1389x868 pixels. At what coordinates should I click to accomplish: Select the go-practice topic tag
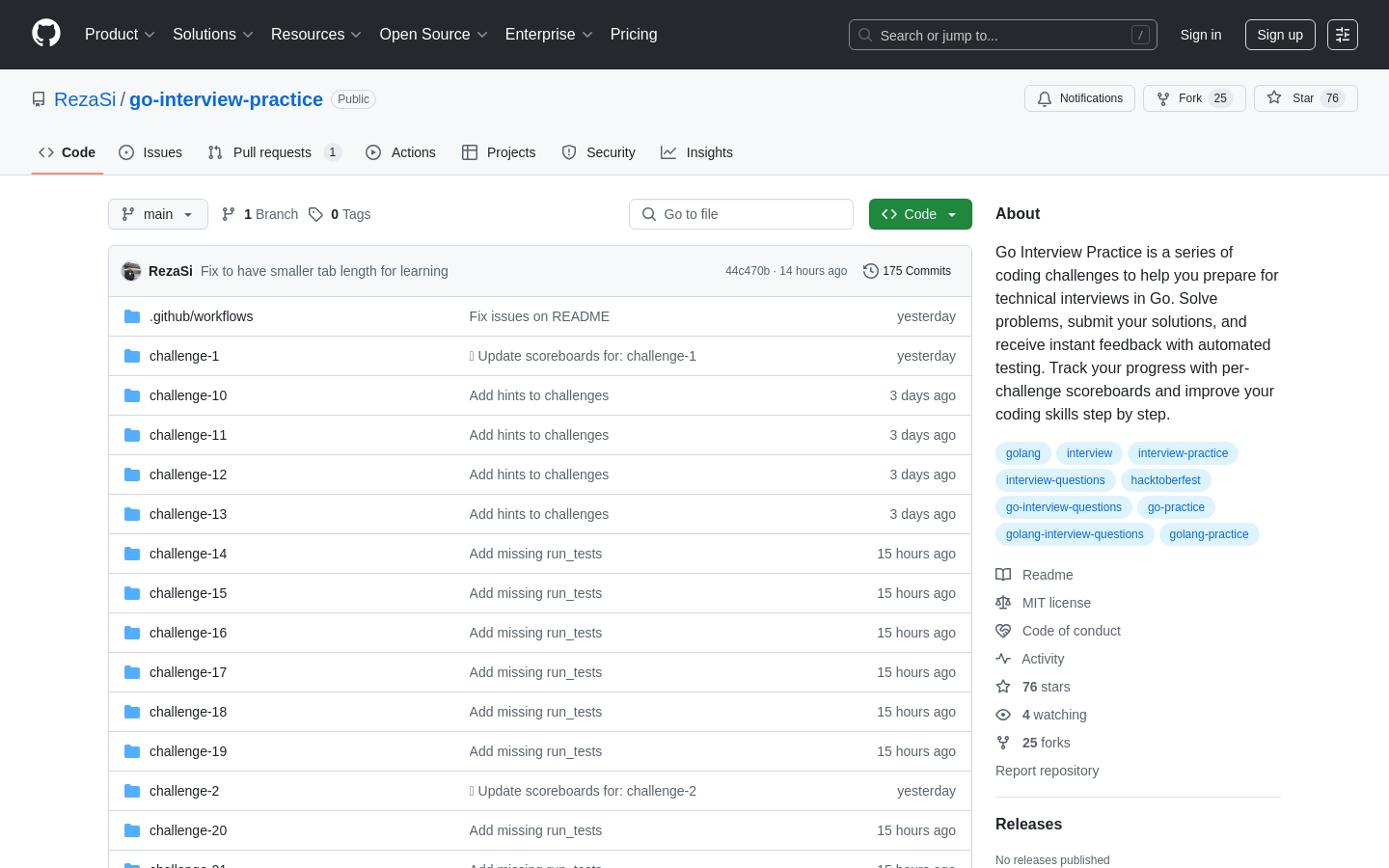tap(1176, 507)
